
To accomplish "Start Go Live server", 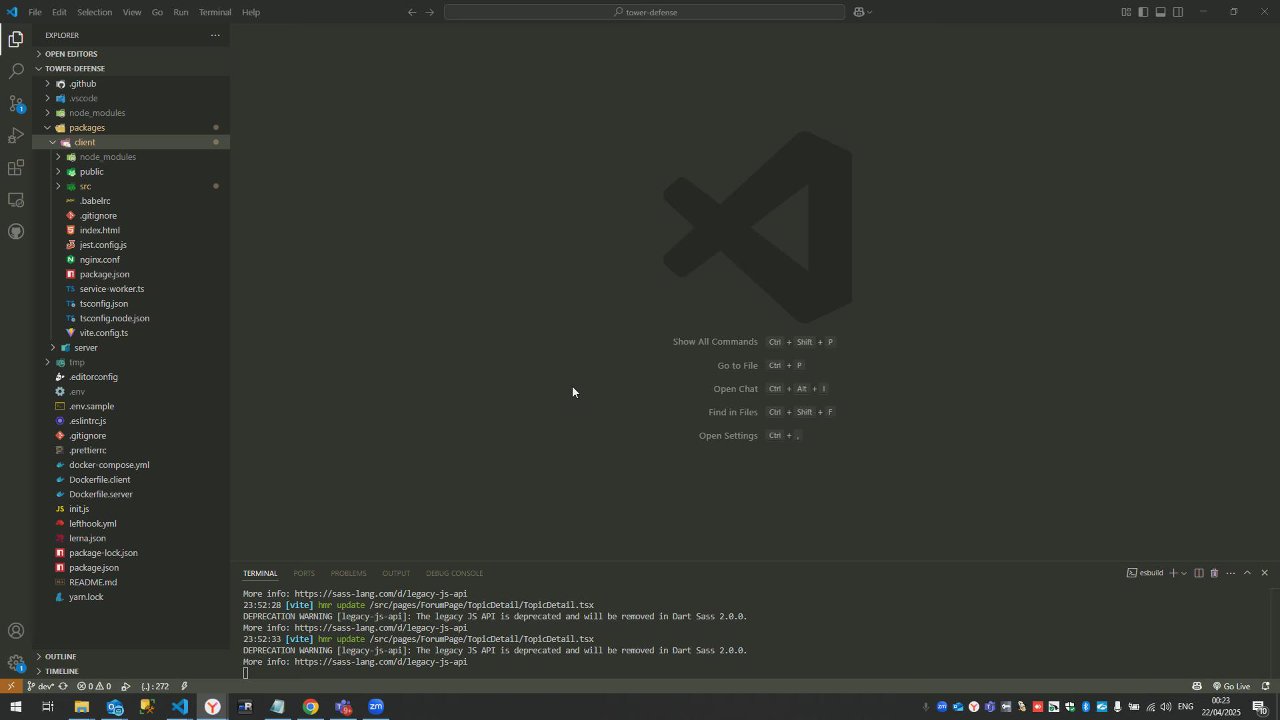I will coord(1231,686).
